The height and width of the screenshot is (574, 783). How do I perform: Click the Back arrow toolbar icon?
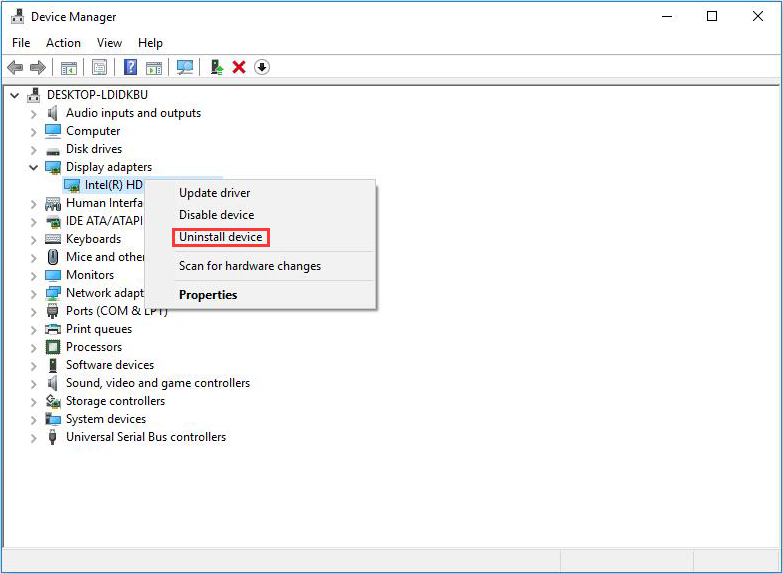click(15, 67)
